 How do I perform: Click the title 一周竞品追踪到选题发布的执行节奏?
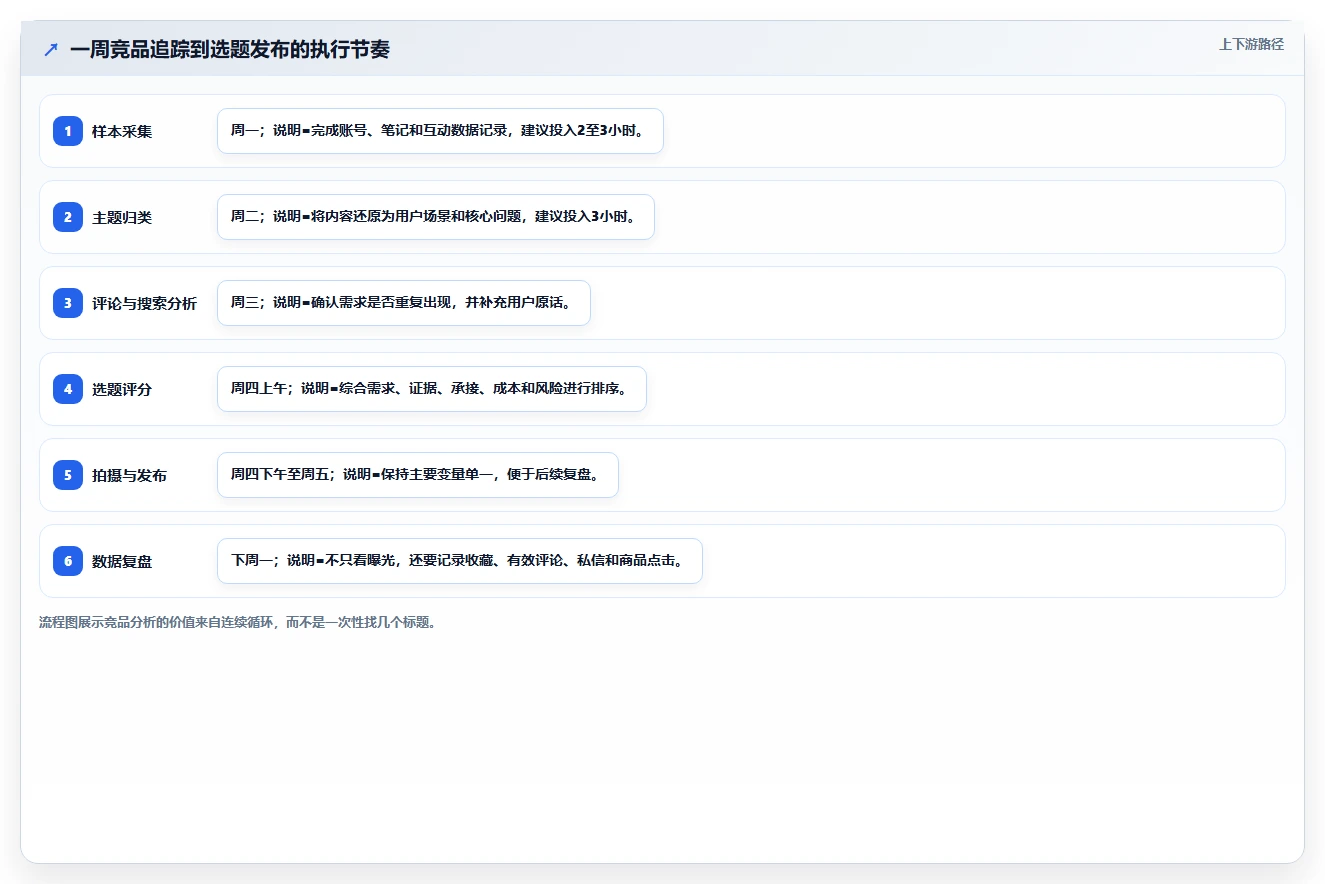tap(230, 50)
